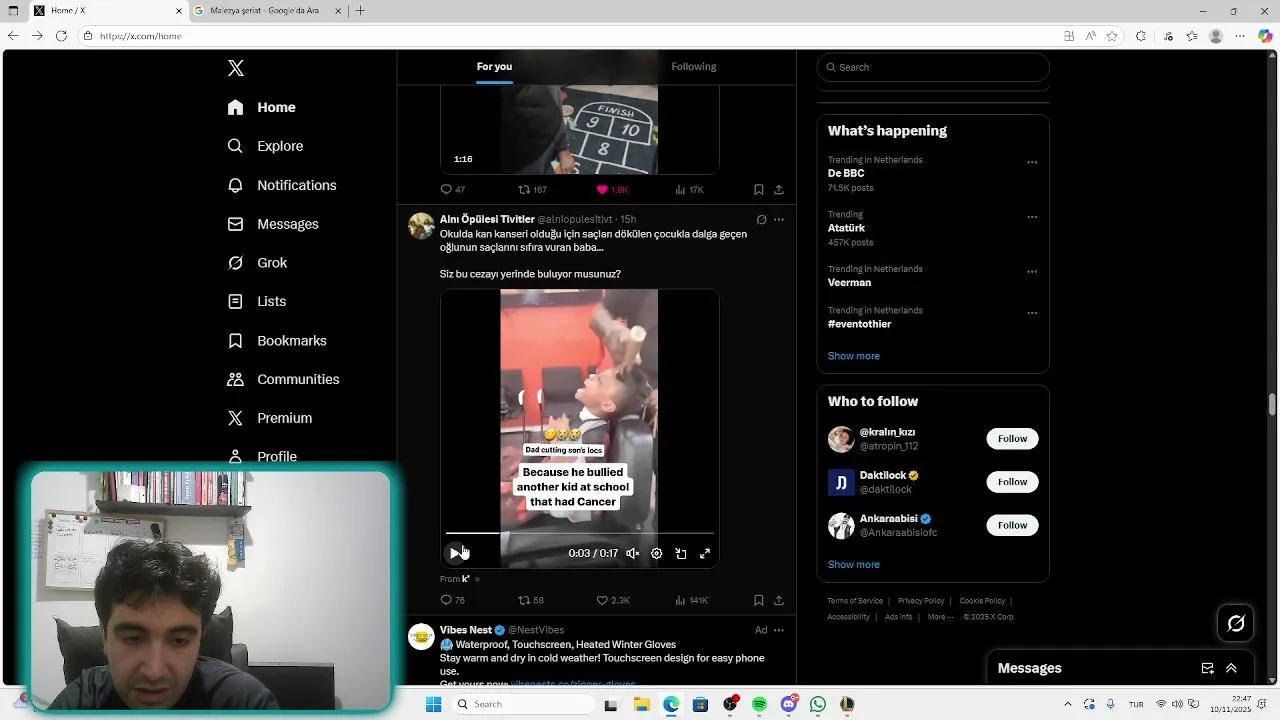Open Spotify from the taskbar
This screenshot has width=1280, height=720.
(x=759, y=704)
